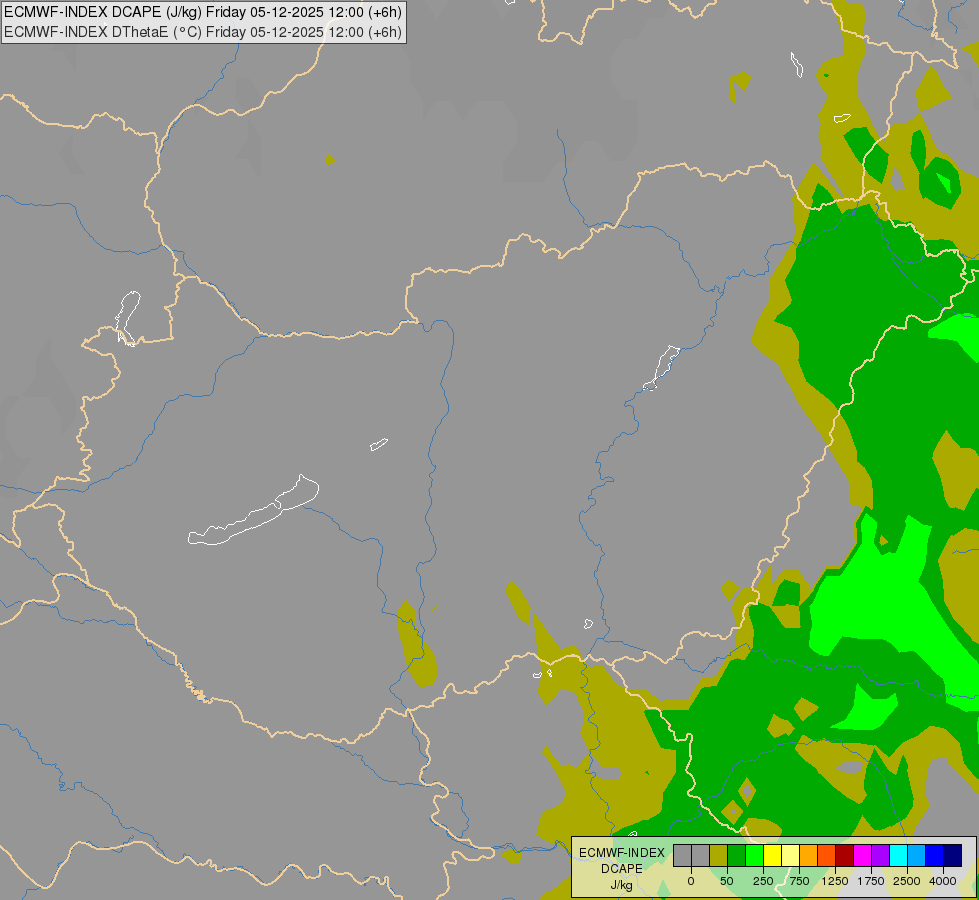Select the cyan legend swatch before 2500
Image resolution: width=979 pixels, height=900 pixels.
(x=898, y=855)
